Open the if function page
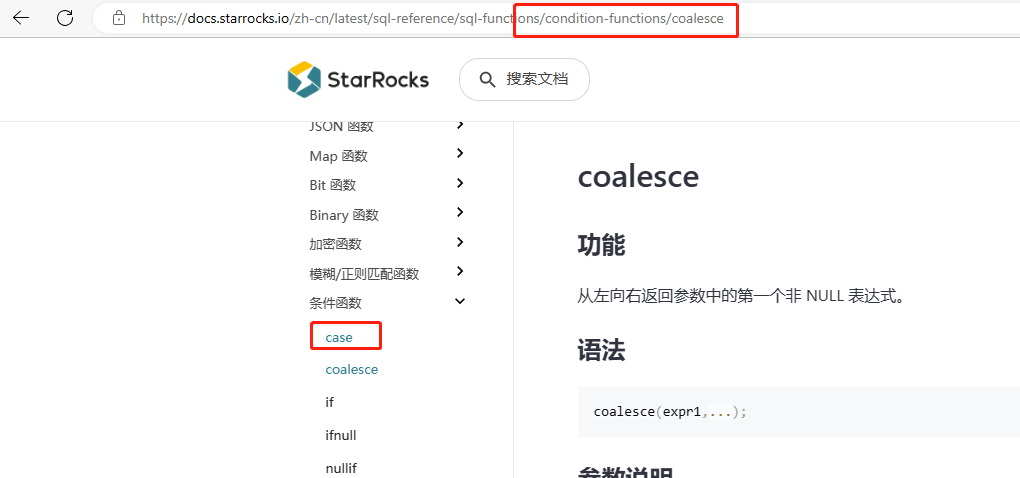The image size is (1020, 478). click(x=330, y=402)
